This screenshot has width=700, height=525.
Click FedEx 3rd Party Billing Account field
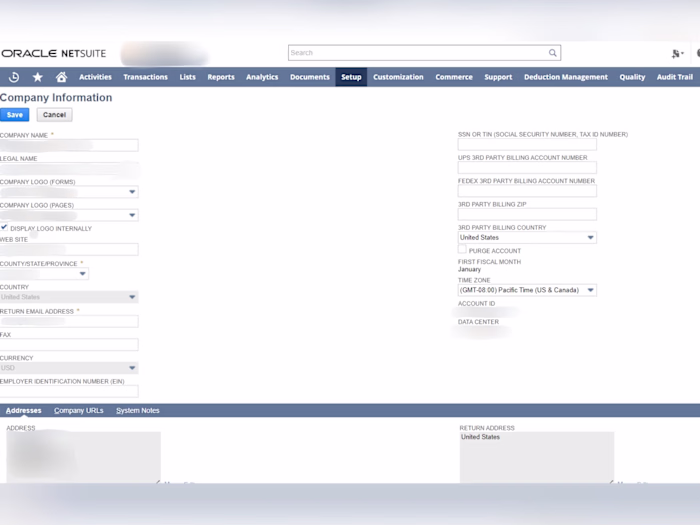(x=527, y=191)
